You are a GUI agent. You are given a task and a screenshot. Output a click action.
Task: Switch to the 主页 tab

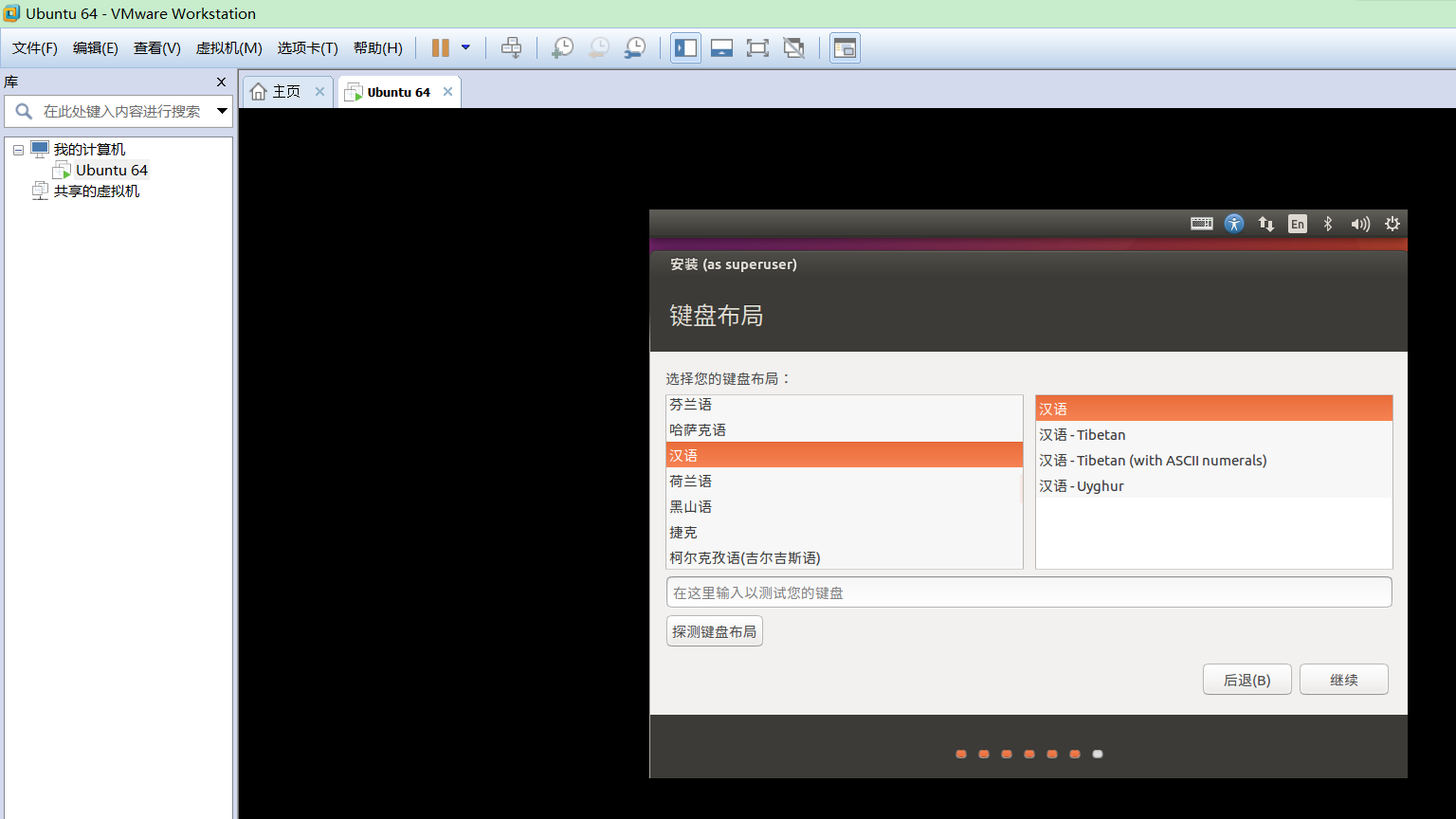pos(285,91)
